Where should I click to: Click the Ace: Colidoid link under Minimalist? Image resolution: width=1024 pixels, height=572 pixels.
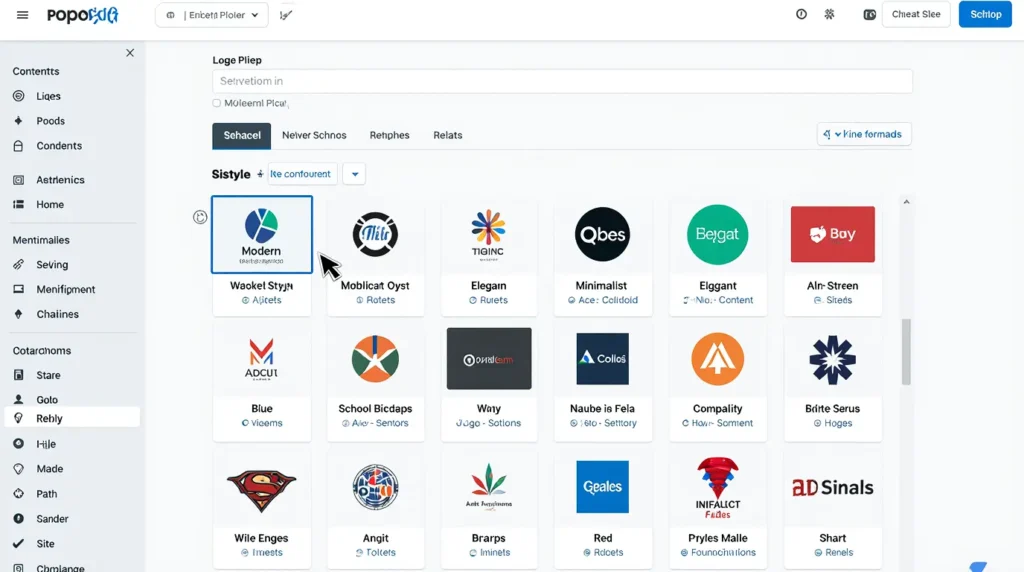pos(602,300)
